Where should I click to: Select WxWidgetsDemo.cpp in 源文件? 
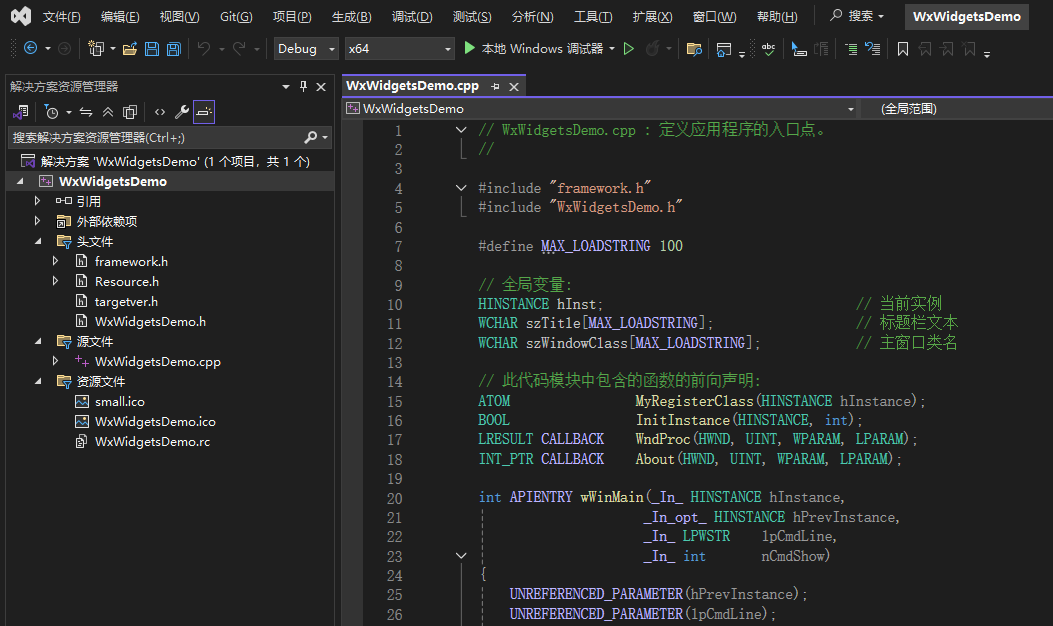pos(158,361)
